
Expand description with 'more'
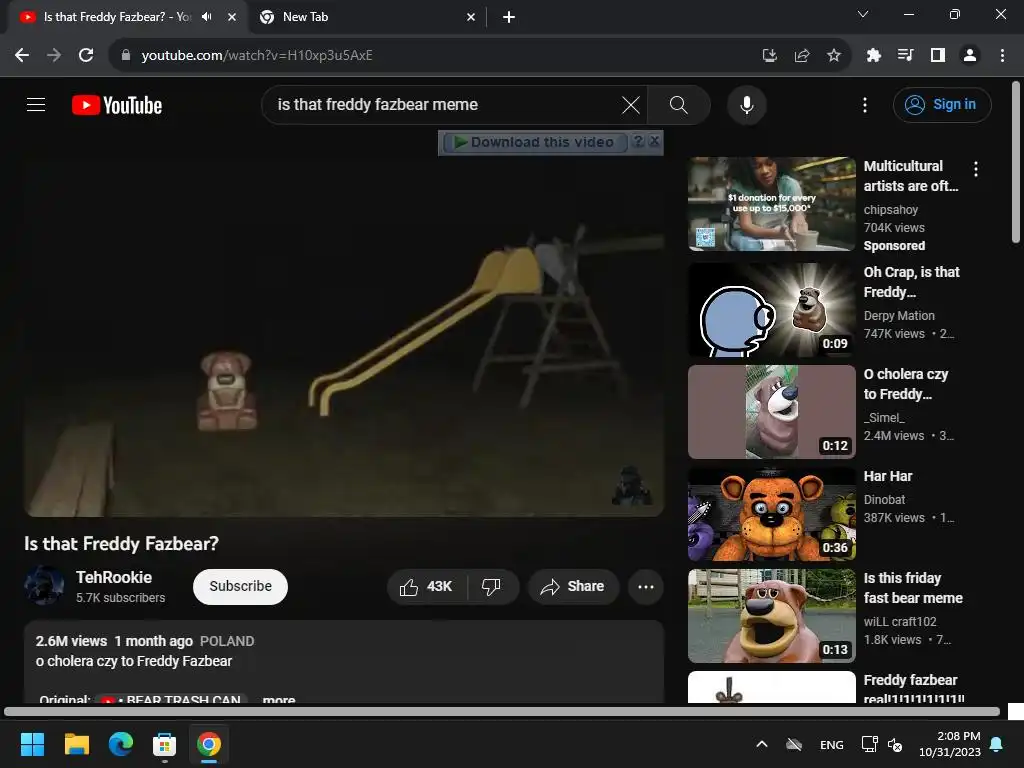(x=279, y=699)
